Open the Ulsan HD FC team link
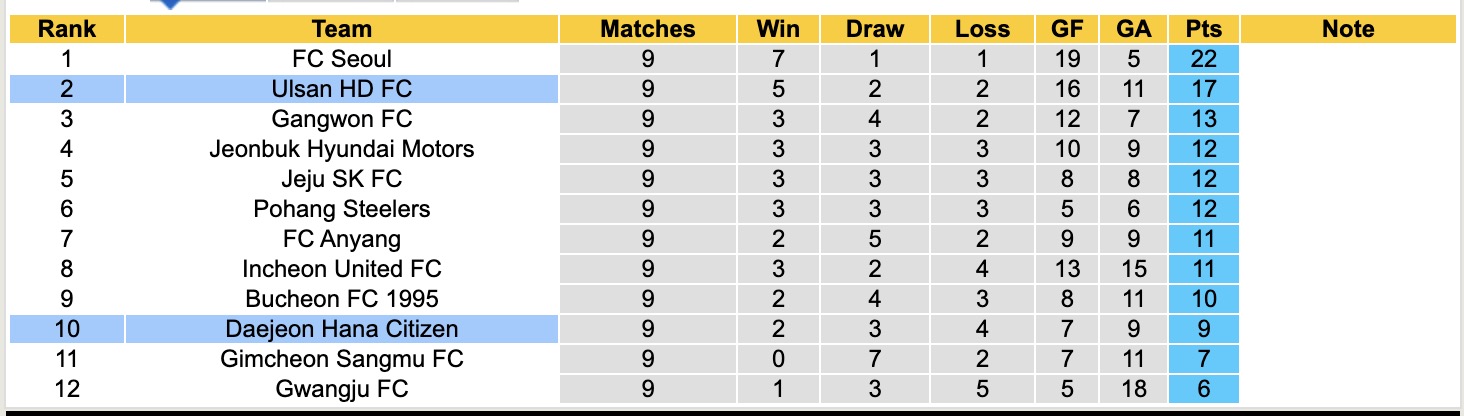 pyautogui.click(x=341, y=89)
